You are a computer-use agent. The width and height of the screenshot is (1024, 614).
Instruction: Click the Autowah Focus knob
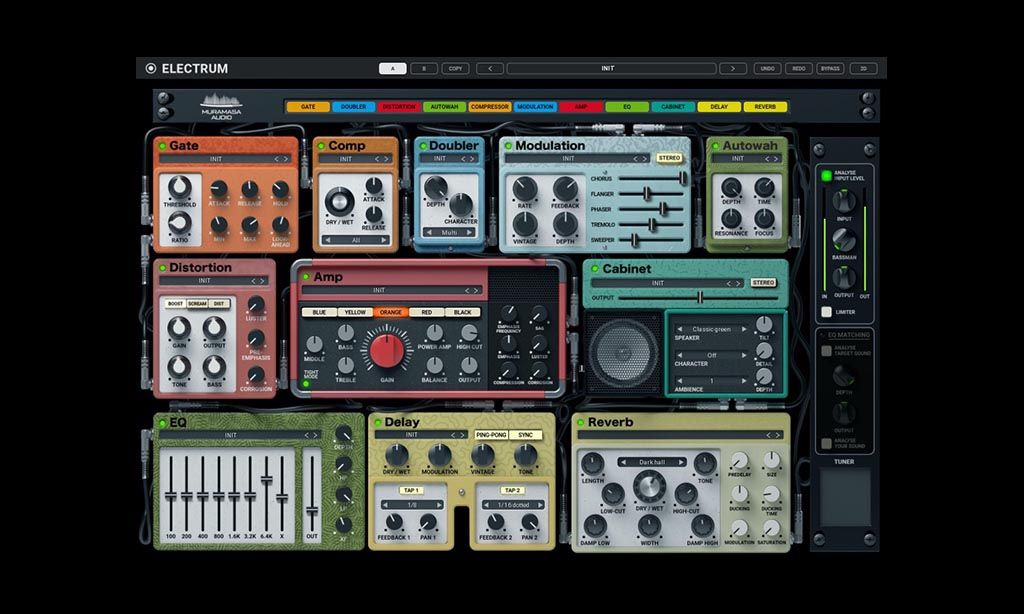point(764,218)
